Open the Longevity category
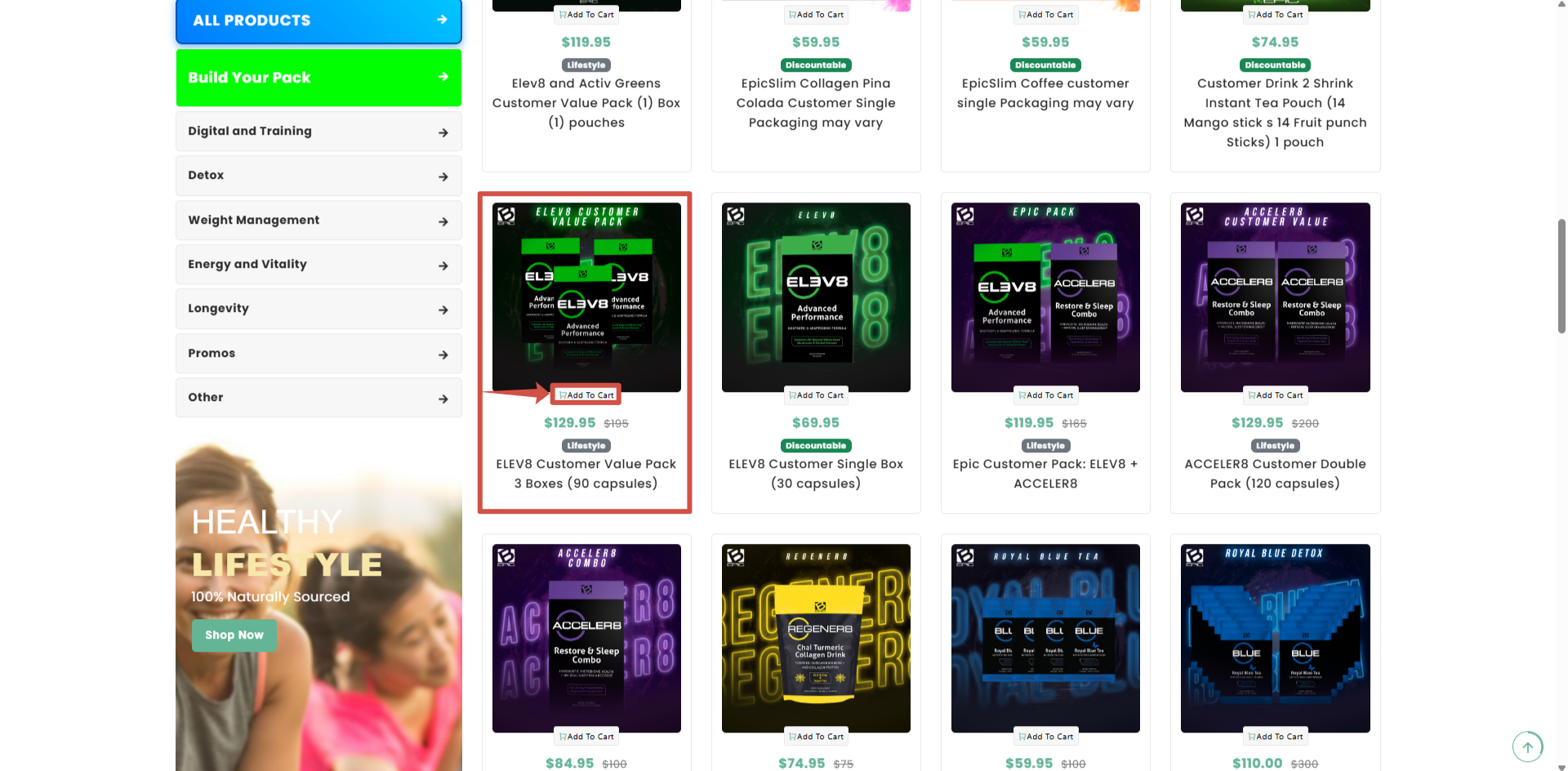This screenshot has height=771, width=1568. pyautogui.click(x=318, y=309)
